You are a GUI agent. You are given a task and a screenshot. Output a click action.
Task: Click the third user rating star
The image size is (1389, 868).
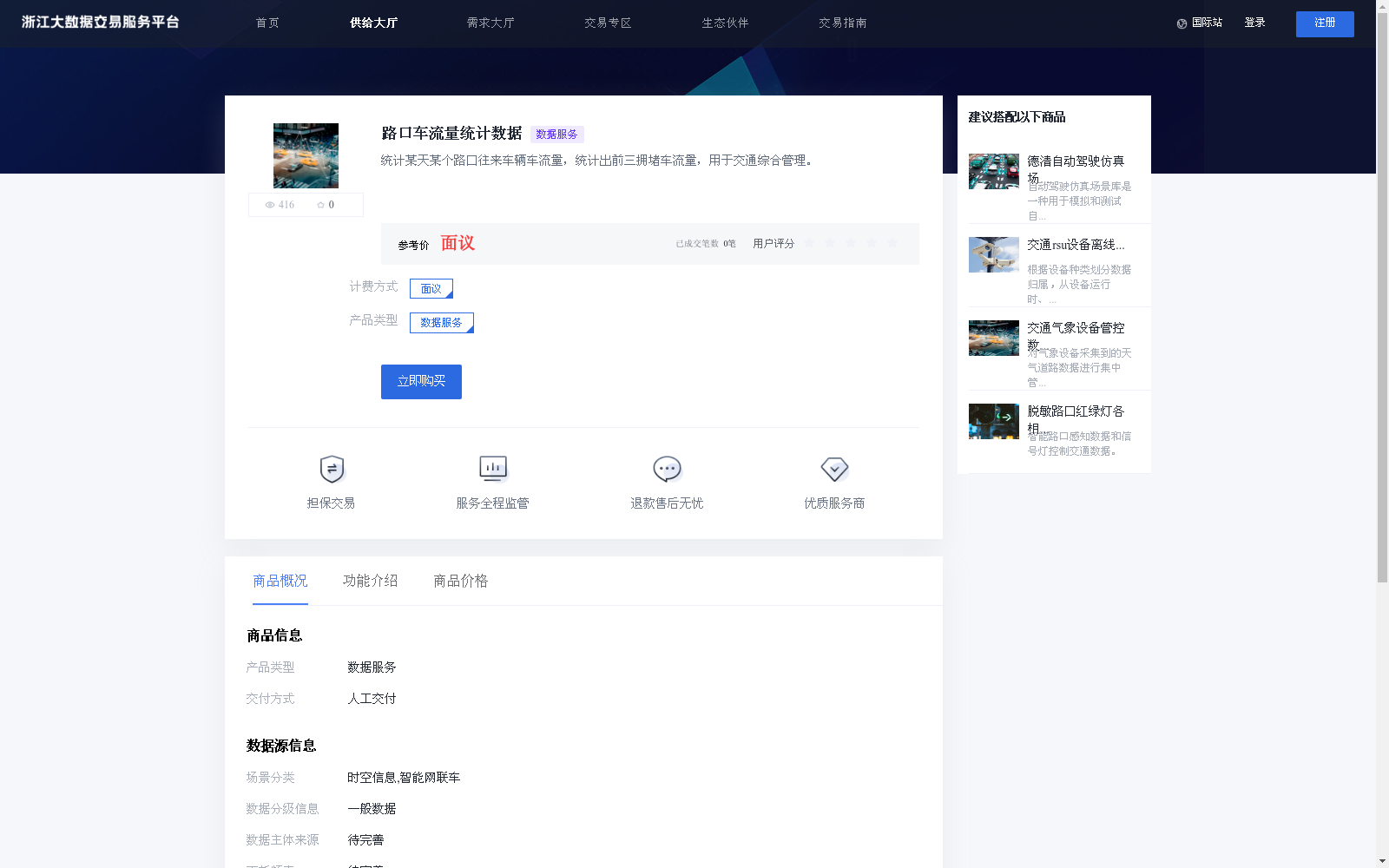click(851, 243)
